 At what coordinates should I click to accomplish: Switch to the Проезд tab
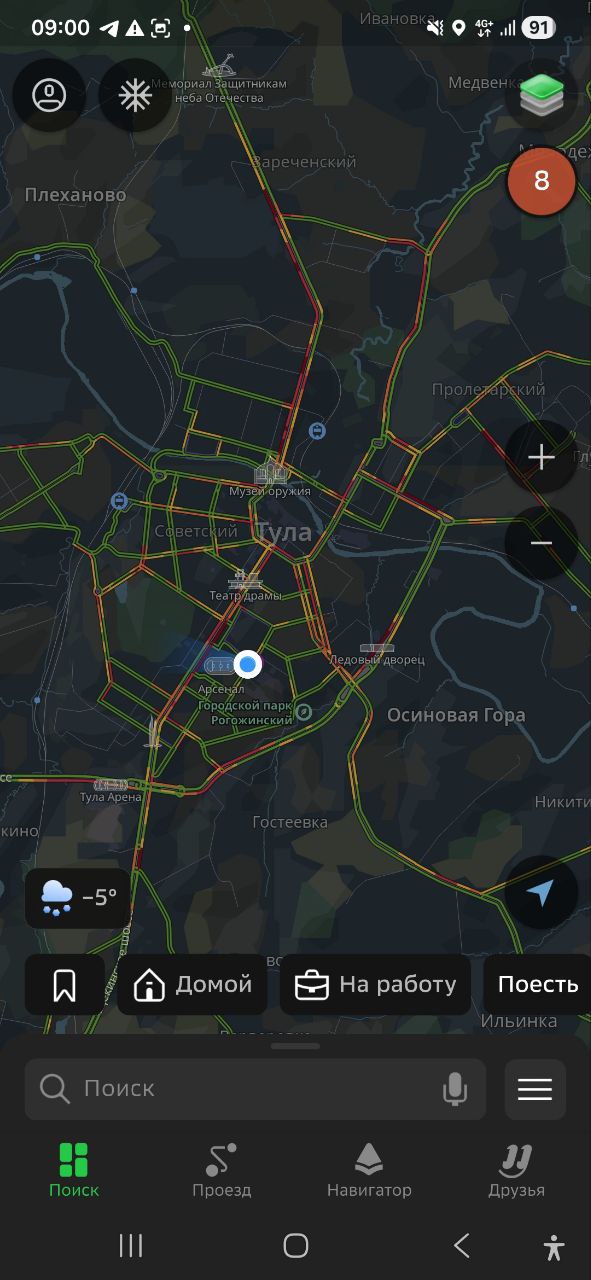[x=222, y=1171]
